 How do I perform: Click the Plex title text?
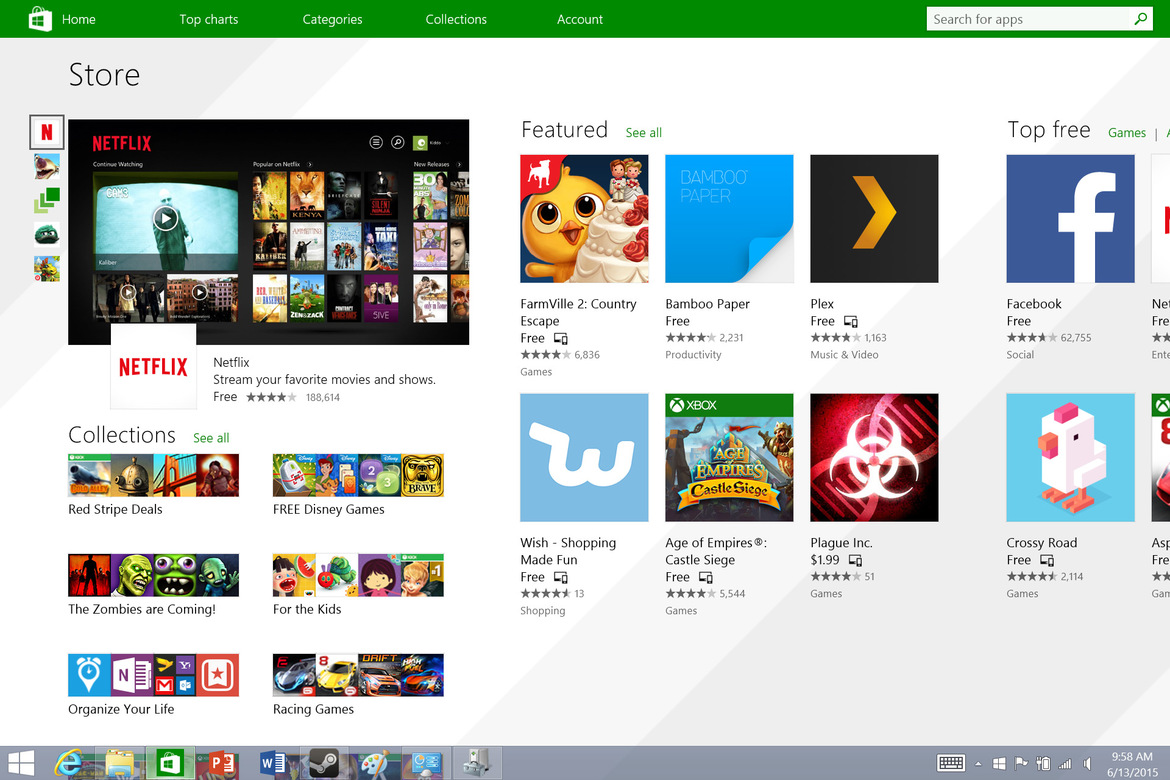(822, 304)
